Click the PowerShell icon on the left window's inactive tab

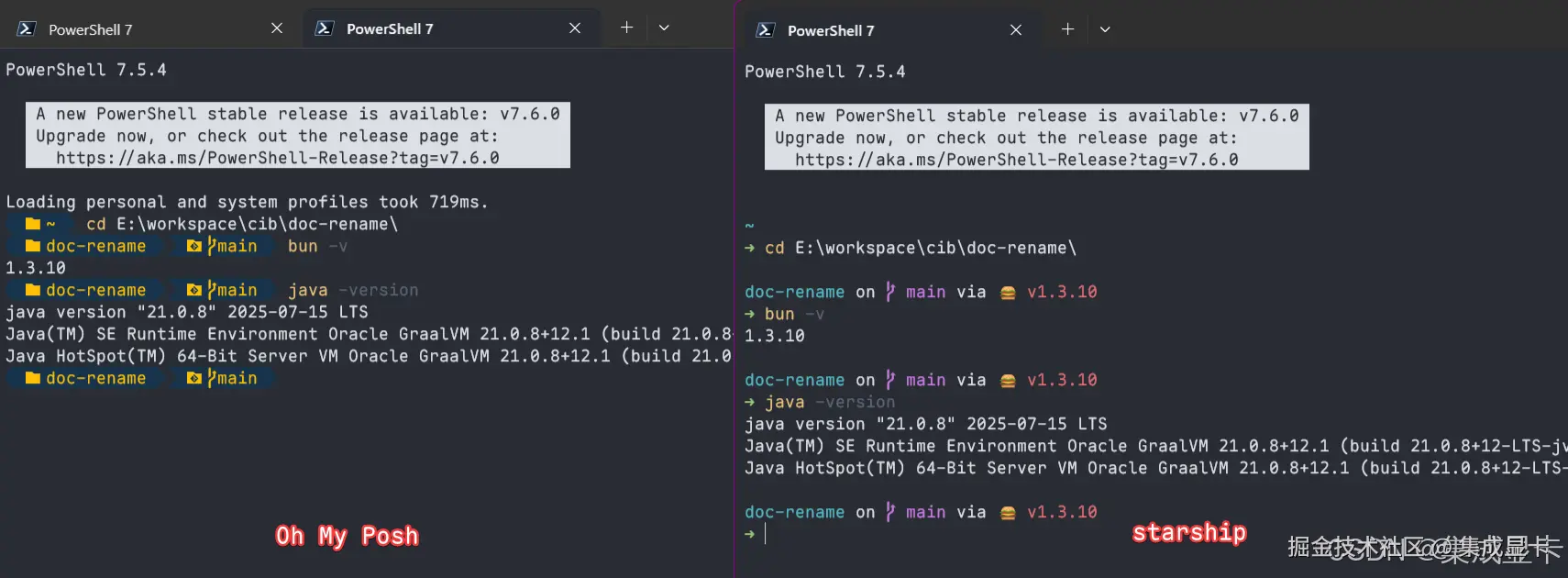(27, 29)
